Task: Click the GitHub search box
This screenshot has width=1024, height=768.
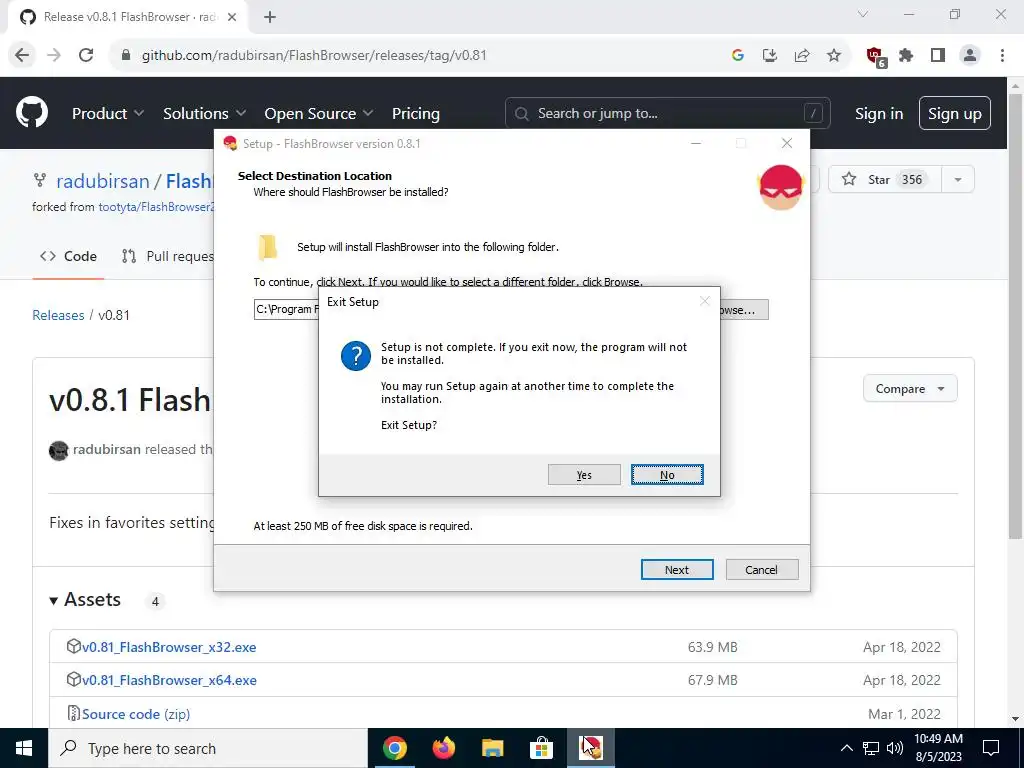Action: pos(667,113)
